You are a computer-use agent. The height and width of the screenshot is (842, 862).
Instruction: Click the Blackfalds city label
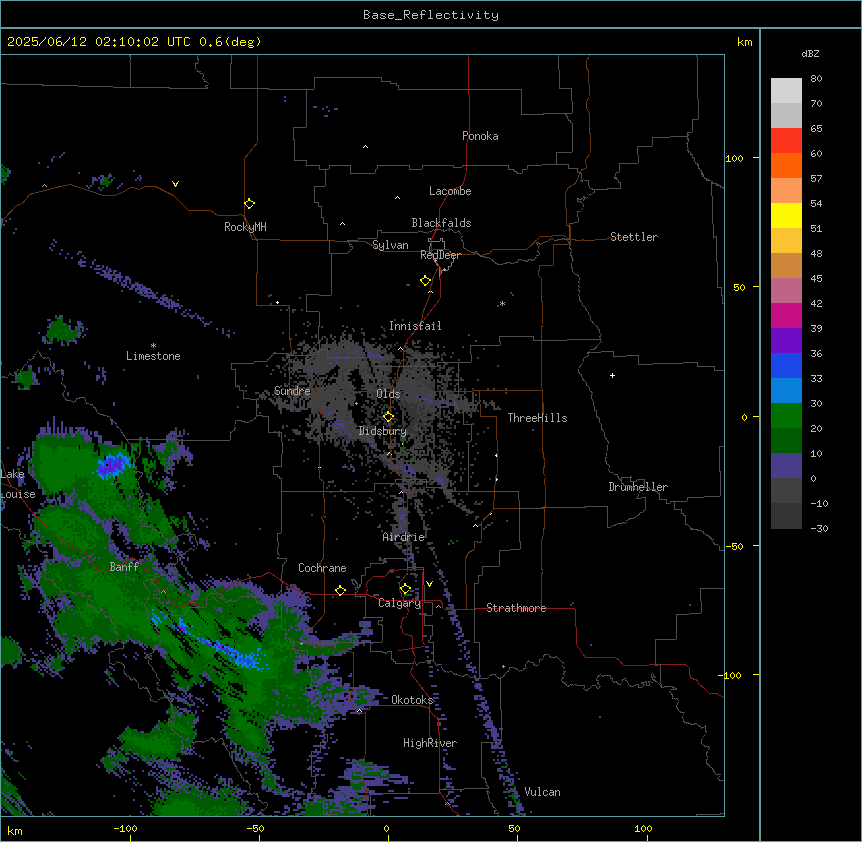tap(441, 223)
